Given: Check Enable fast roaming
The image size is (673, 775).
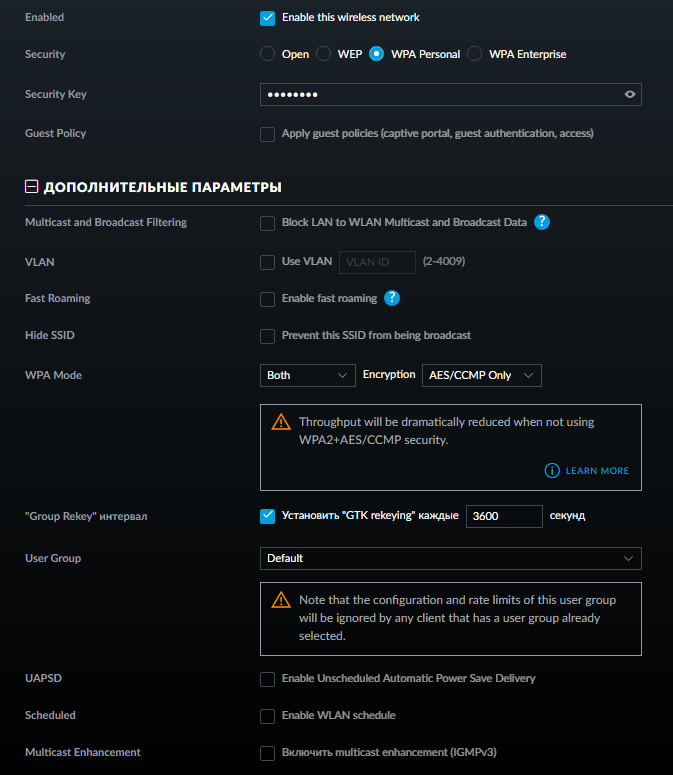Looking at the screenshot, I should pos(267,300).
